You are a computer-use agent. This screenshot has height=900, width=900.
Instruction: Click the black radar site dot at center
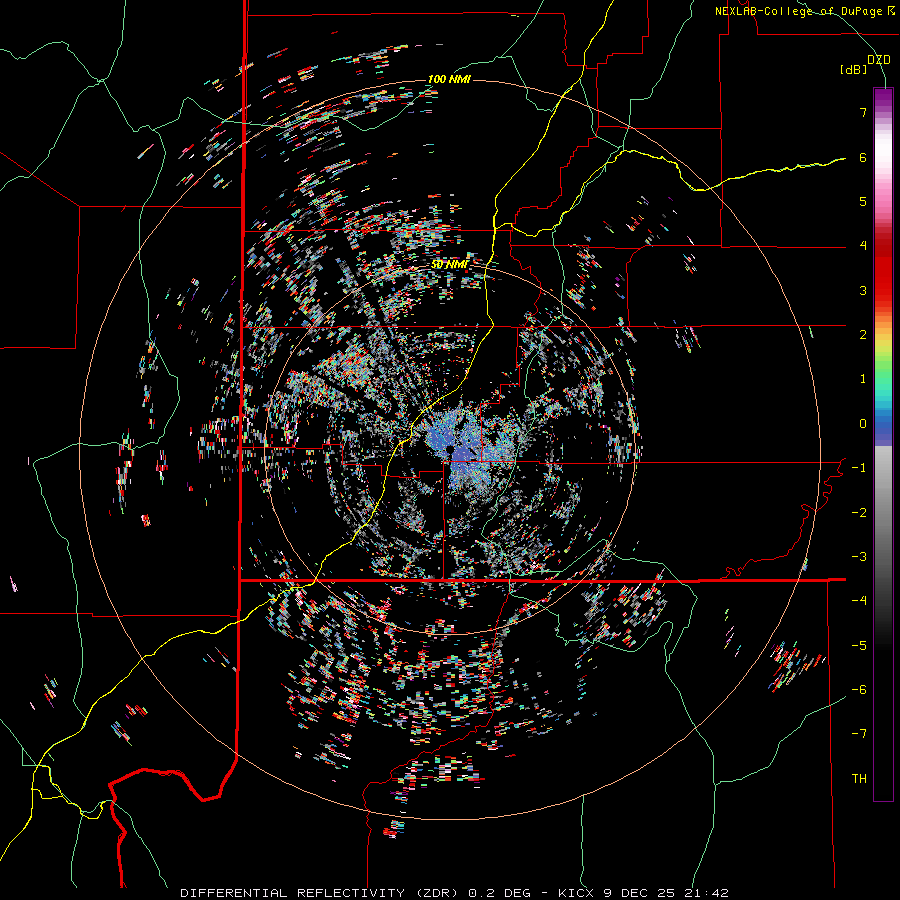(x=449, y=449)
